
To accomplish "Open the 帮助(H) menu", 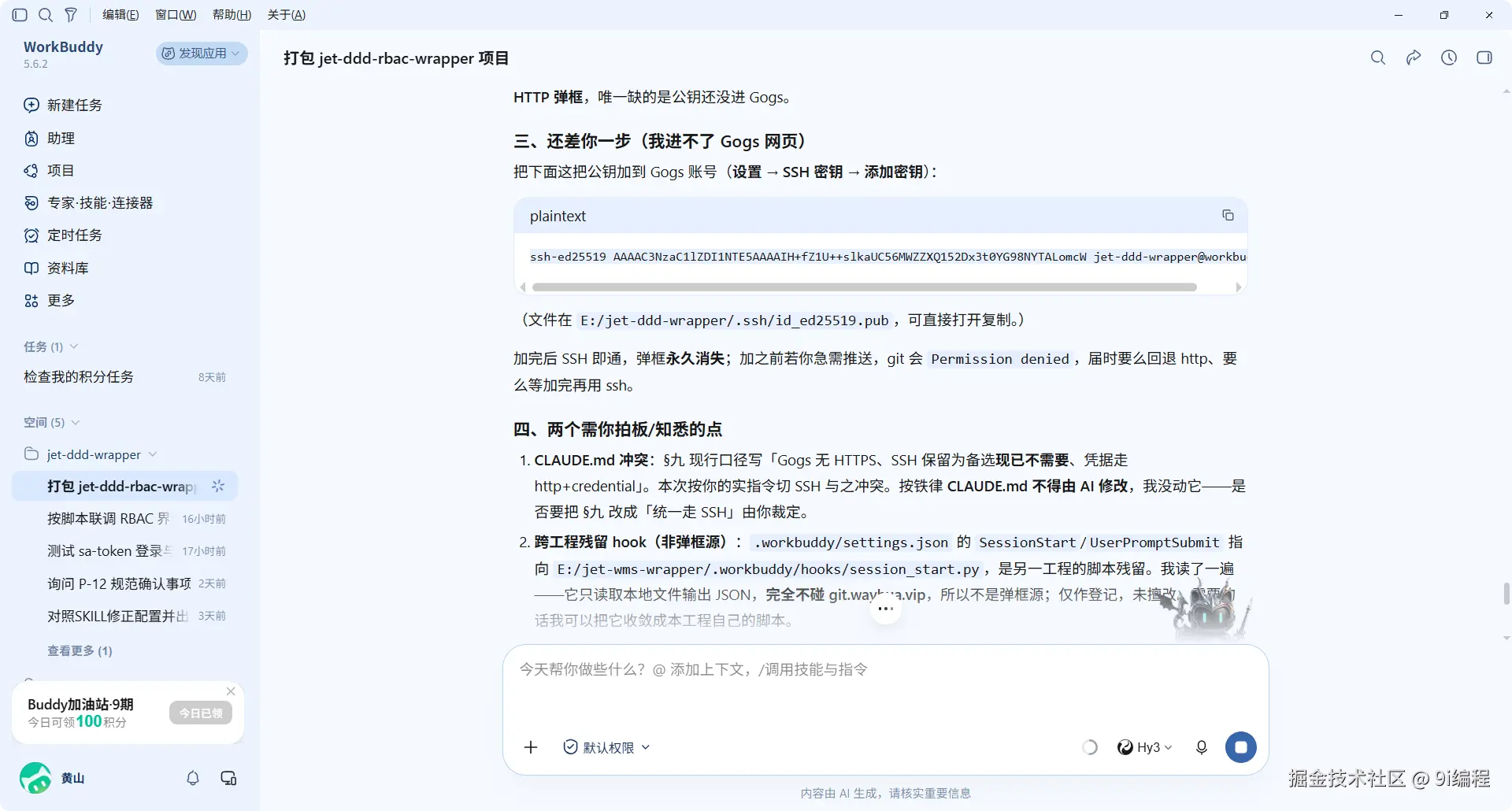I will [x=232, y=15].
